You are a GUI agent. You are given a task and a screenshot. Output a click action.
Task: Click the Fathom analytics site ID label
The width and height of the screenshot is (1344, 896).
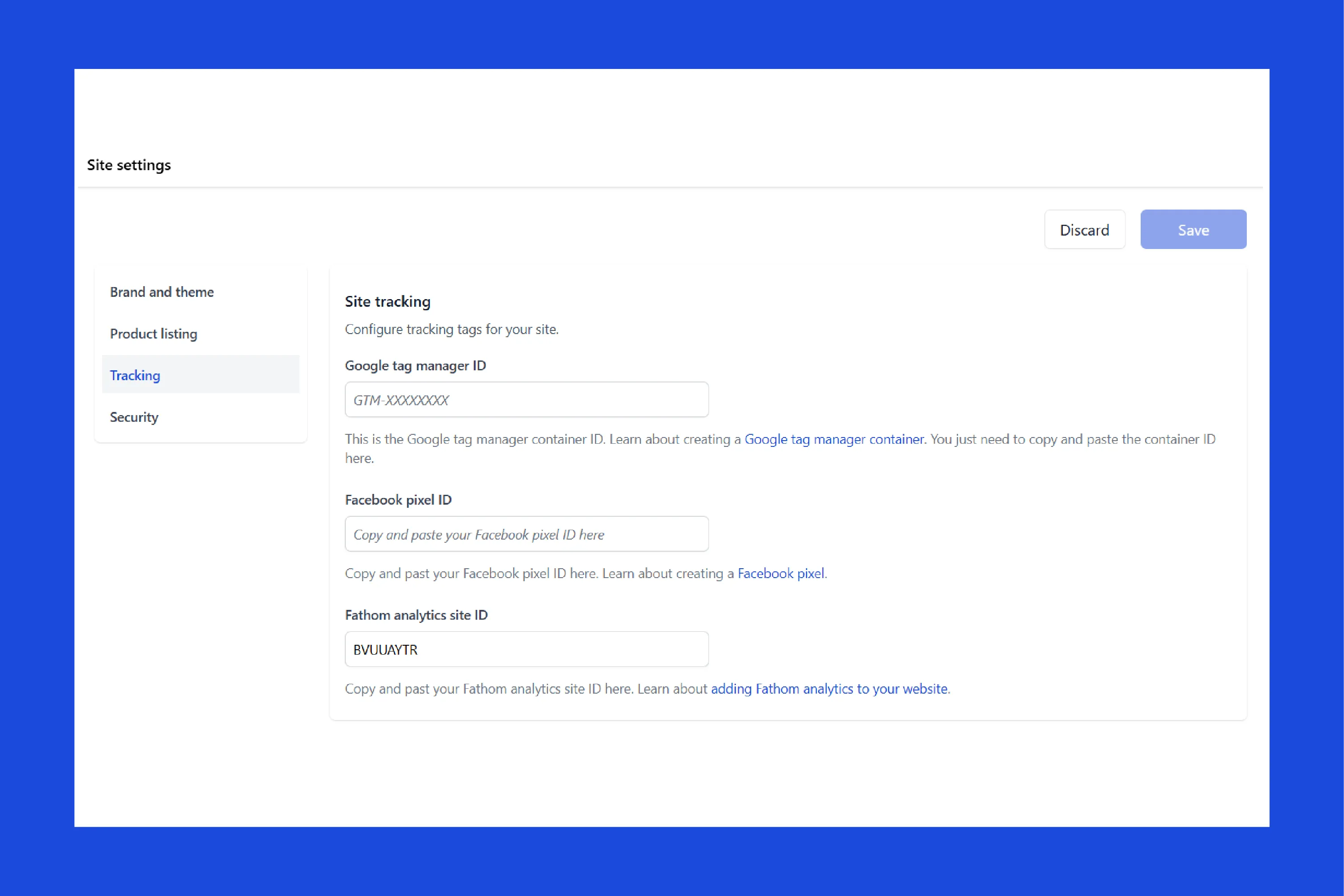pos(416,615)
